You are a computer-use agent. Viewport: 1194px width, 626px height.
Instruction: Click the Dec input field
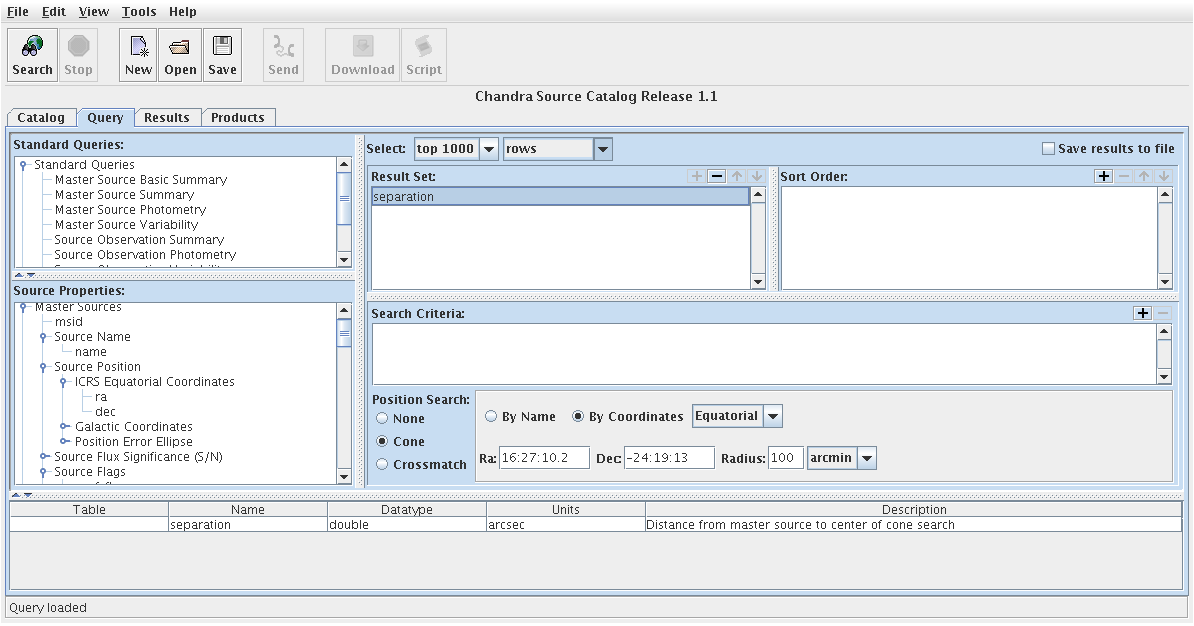pyautogui.click(x=669, y=458)
